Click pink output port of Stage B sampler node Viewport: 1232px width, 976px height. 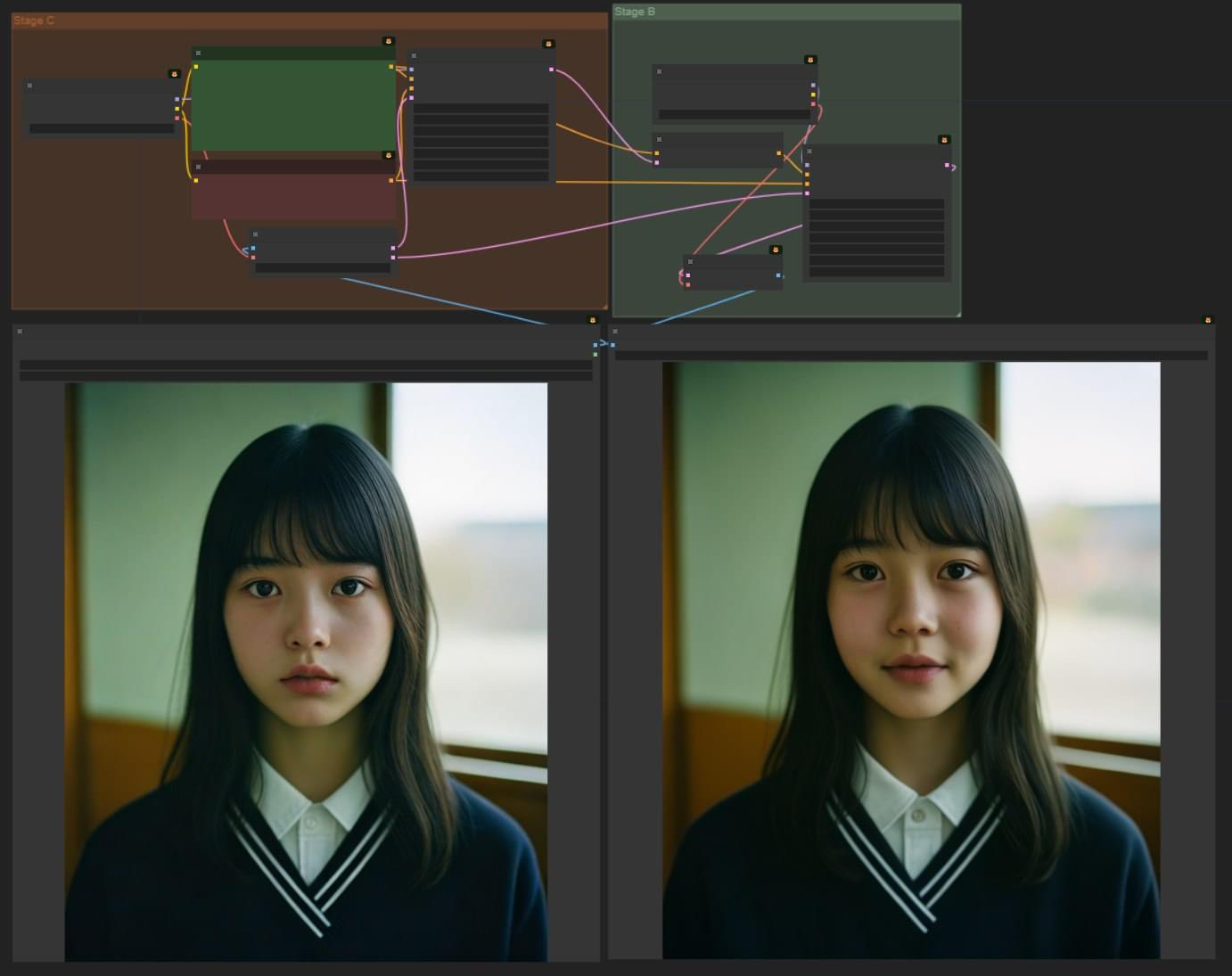pyautogui.click(x=948, y=165)
